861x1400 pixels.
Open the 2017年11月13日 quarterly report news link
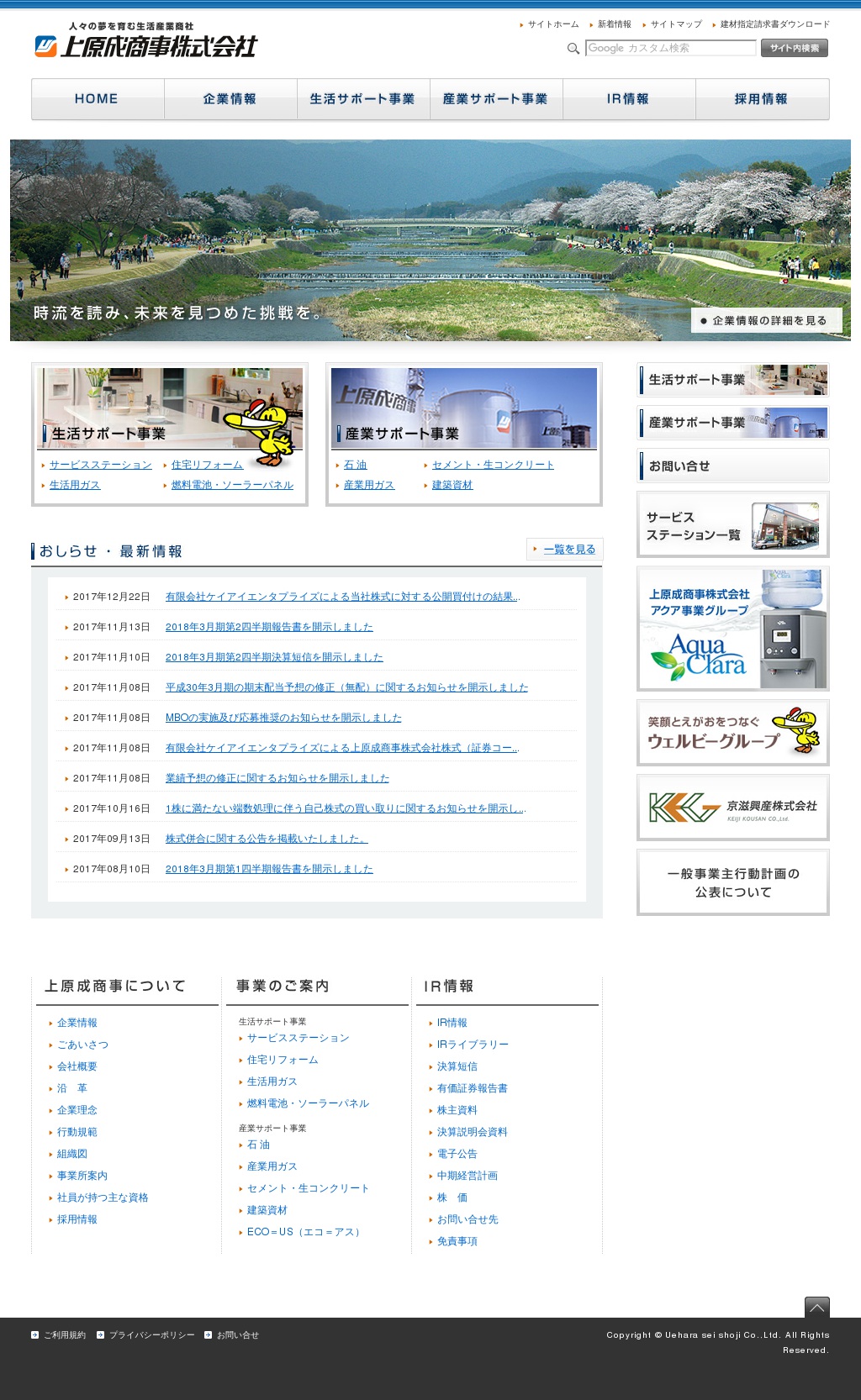[269, 627]
